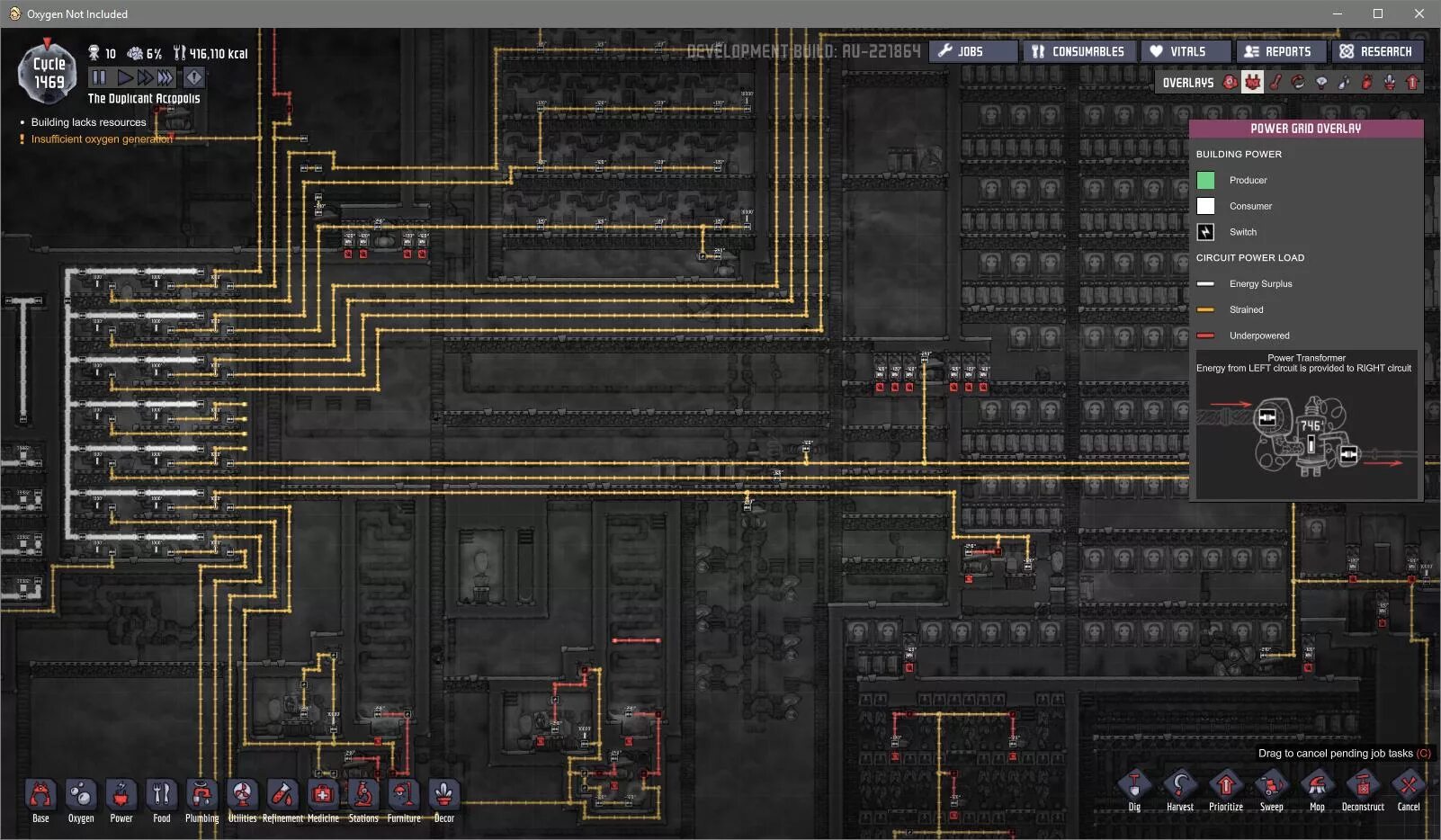
Task: Click the Power Grid Overlay panel title
Action: [x=1306, y=129]
